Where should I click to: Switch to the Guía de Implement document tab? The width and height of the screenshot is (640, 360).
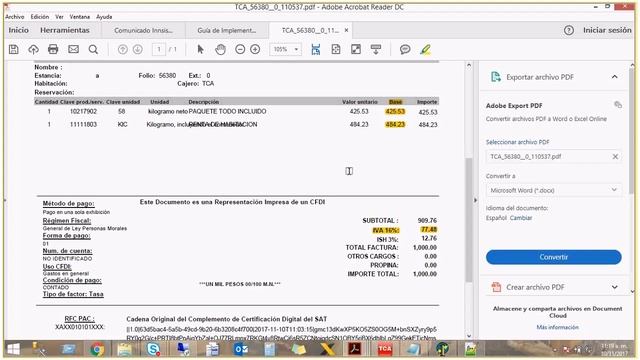tap(227, 30)
